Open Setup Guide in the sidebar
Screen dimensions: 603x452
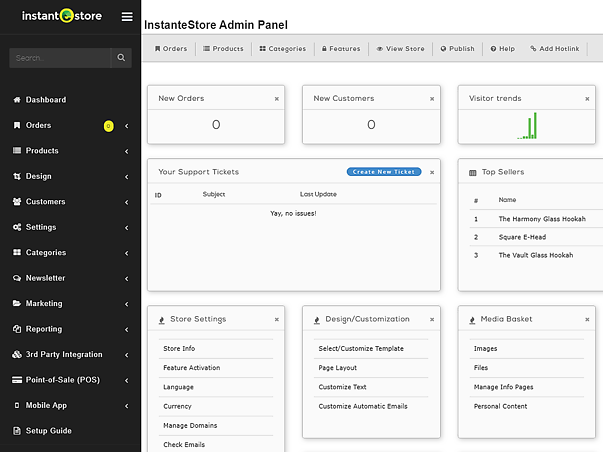(x=49, y=431)
